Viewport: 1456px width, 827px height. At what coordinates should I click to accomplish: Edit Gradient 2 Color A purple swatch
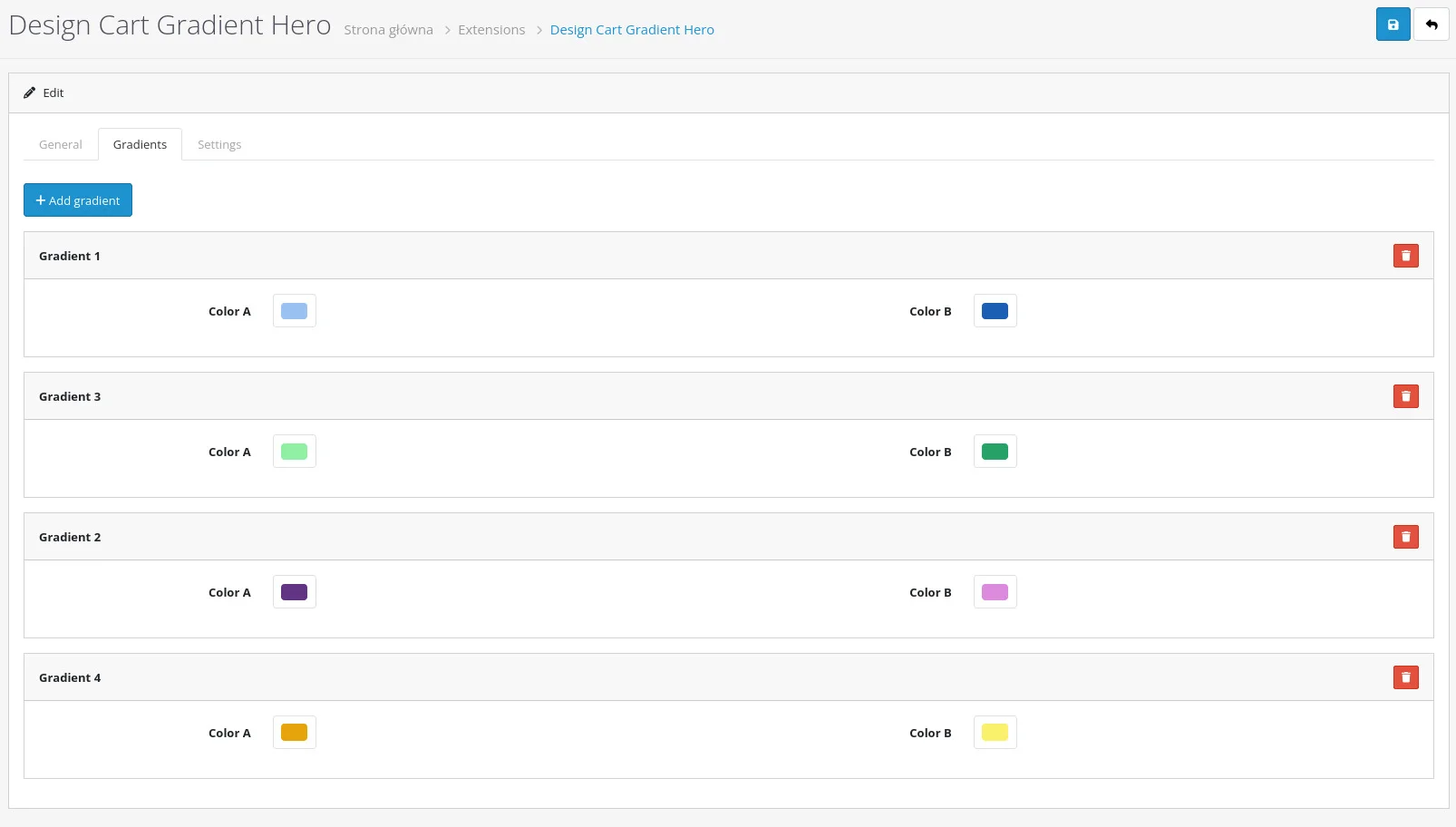click(294, 592)
